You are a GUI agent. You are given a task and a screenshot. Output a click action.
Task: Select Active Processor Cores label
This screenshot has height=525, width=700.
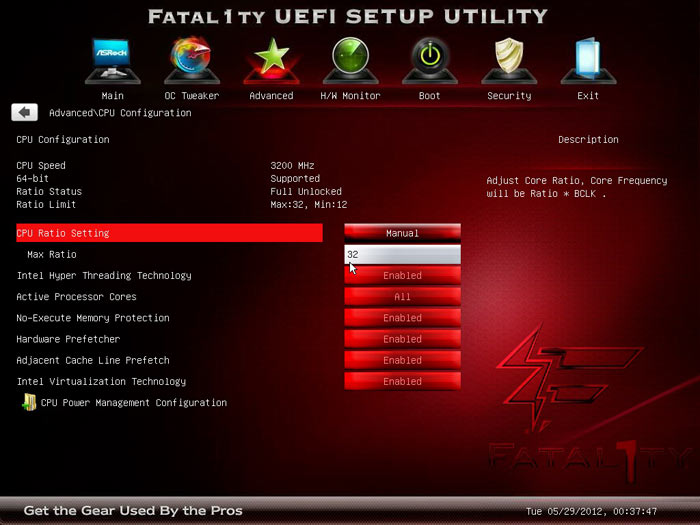[x=76, y=296]
